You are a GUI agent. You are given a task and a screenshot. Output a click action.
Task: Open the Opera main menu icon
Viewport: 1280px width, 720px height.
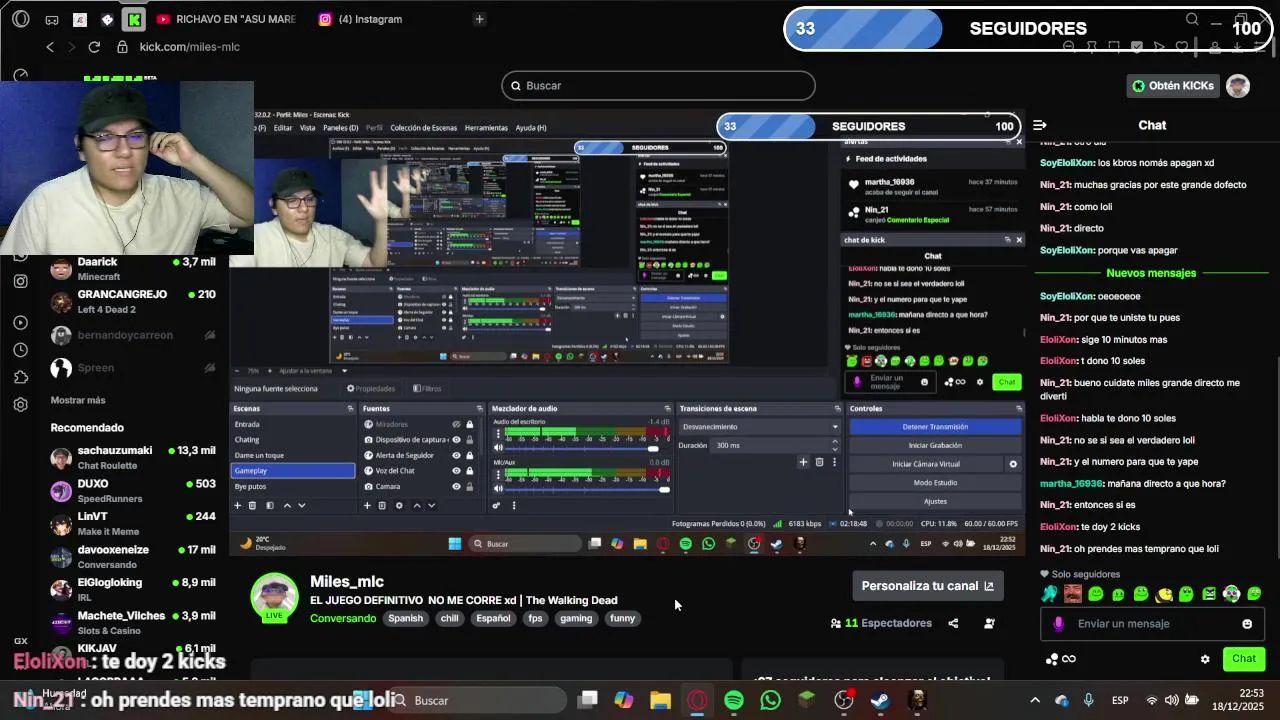(x=21, y=19)
